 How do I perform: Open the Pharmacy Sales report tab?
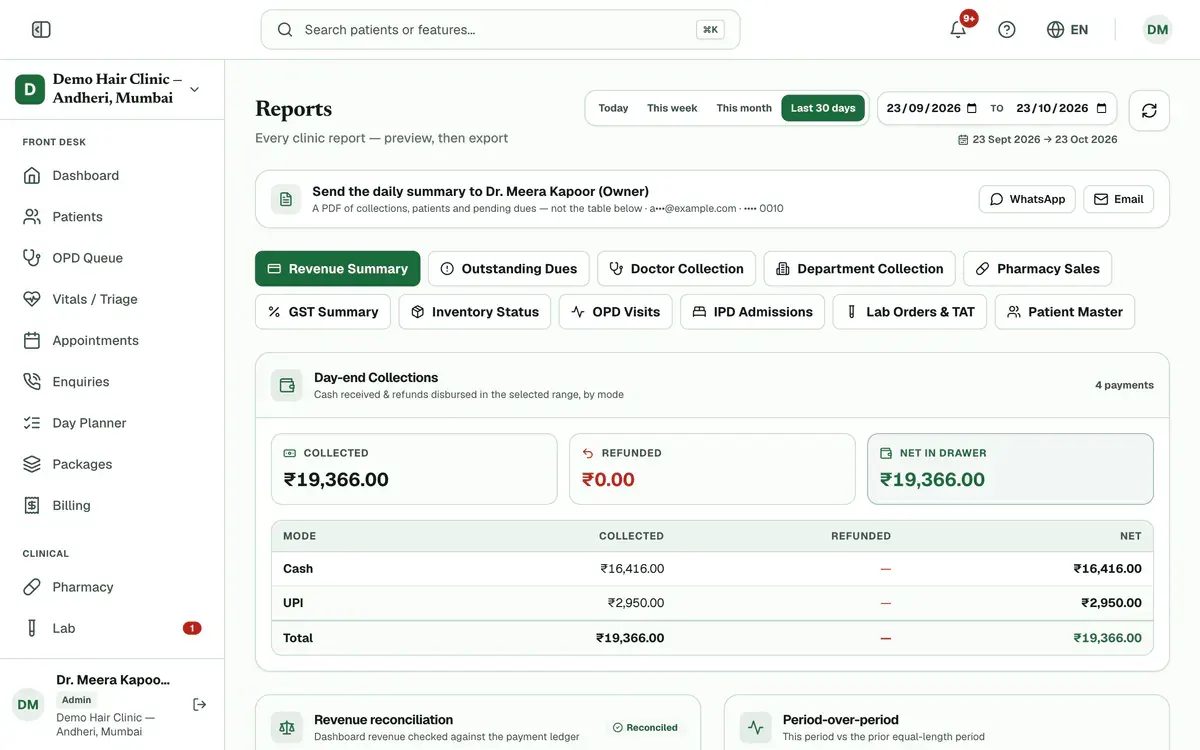coord(1037,269)
